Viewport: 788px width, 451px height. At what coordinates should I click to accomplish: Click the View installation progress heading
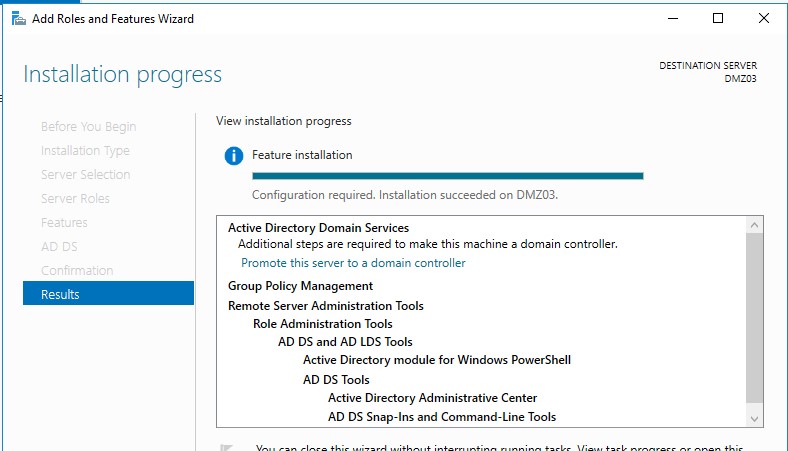(283, 121)
